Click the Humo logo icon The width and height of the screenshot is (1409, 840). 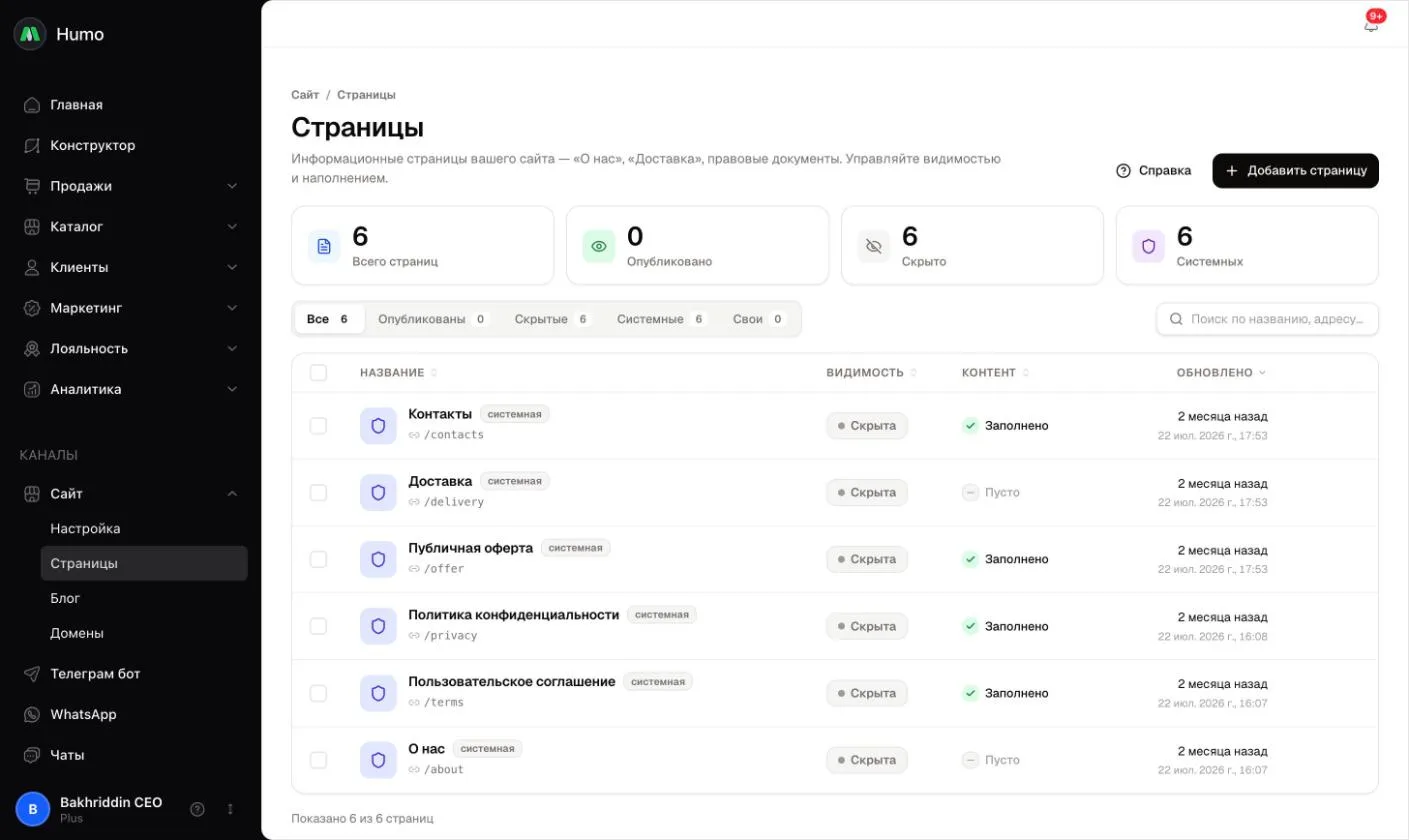[30, 34]
